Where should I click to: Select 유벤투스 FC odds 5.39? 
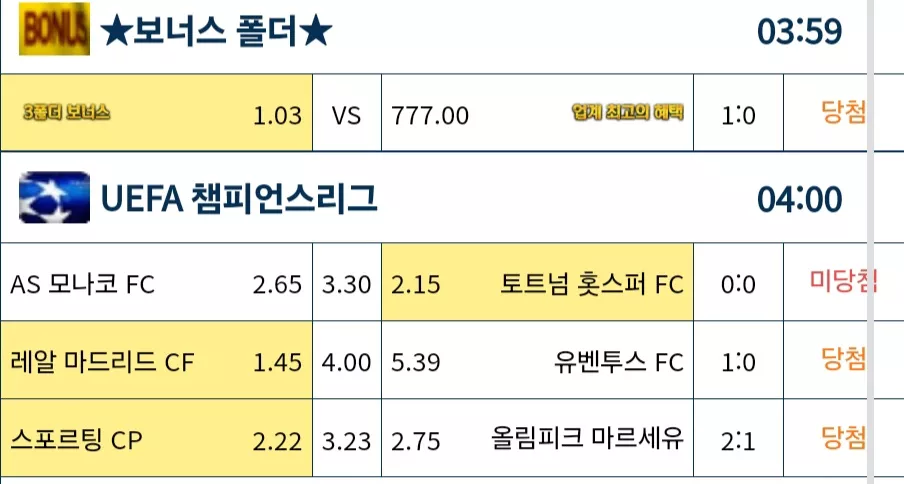(x=537, y=360)
